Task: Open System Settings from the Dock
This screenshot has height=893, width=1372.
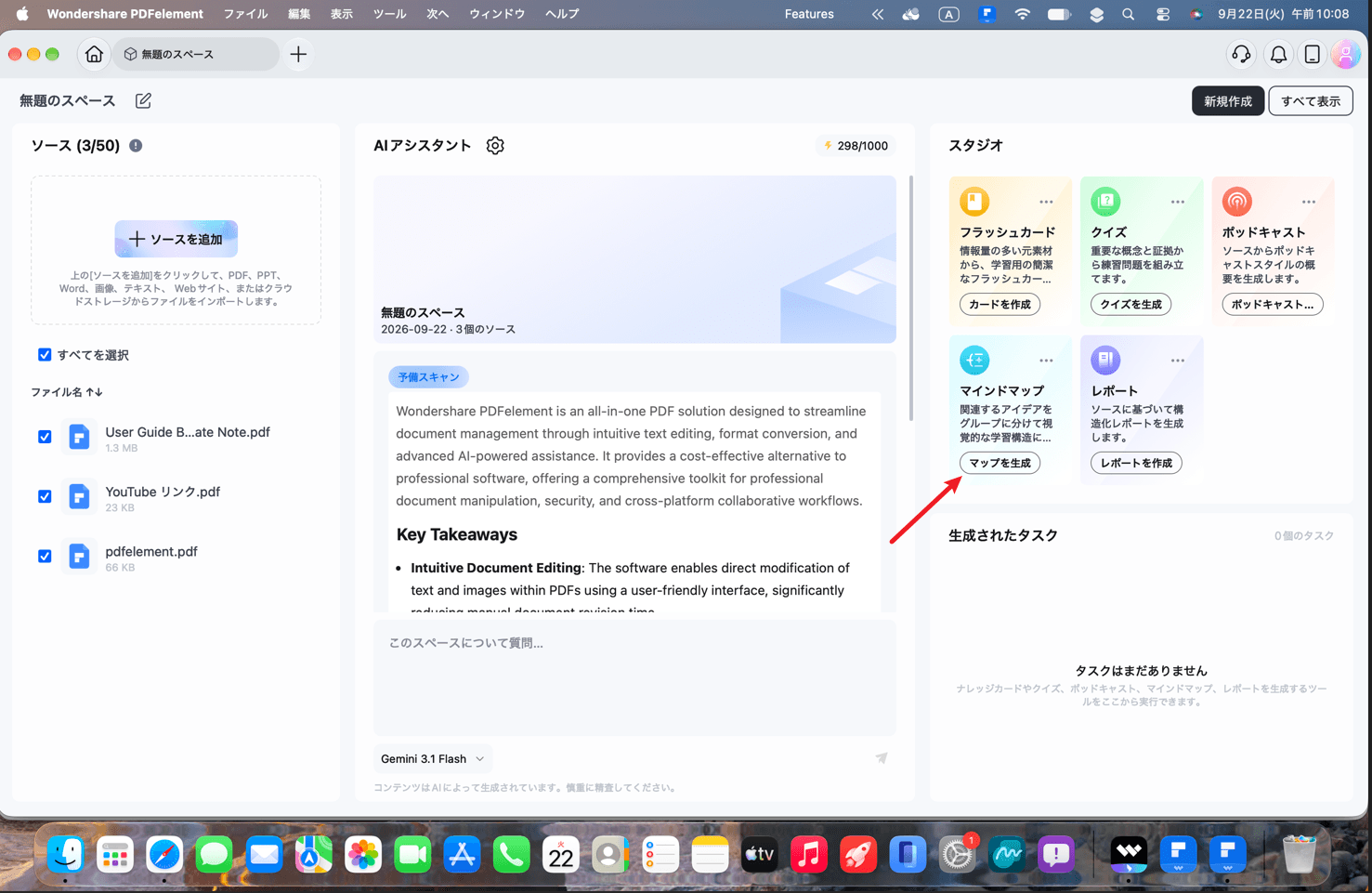Action: coord(957,855)
